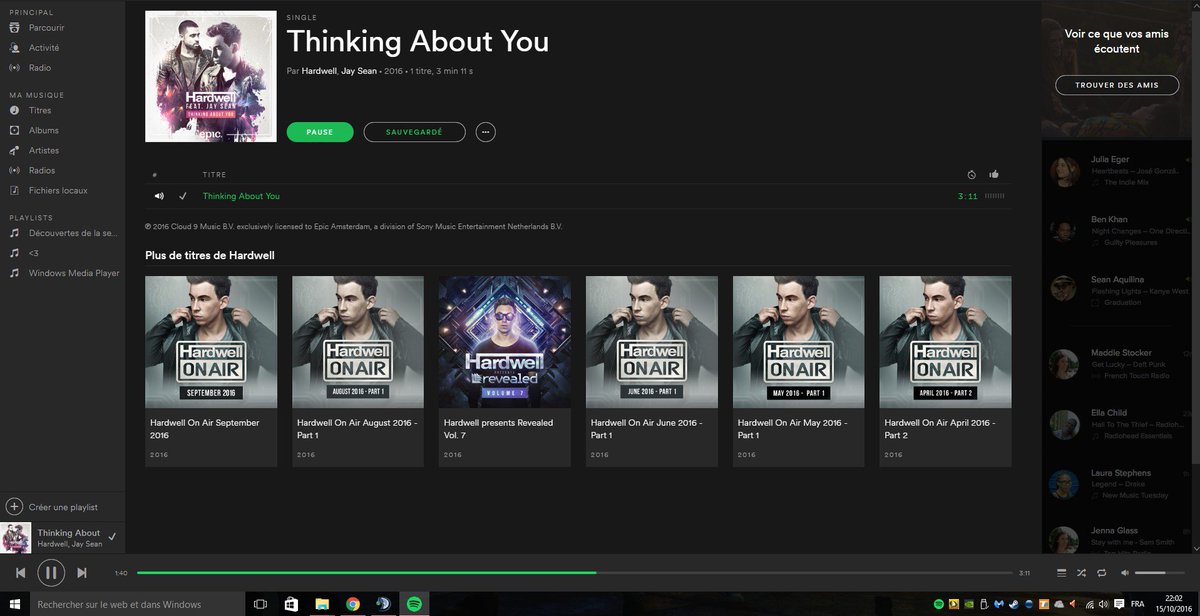
Task: Pause playback with the round player button
Action: pos(51,573)
